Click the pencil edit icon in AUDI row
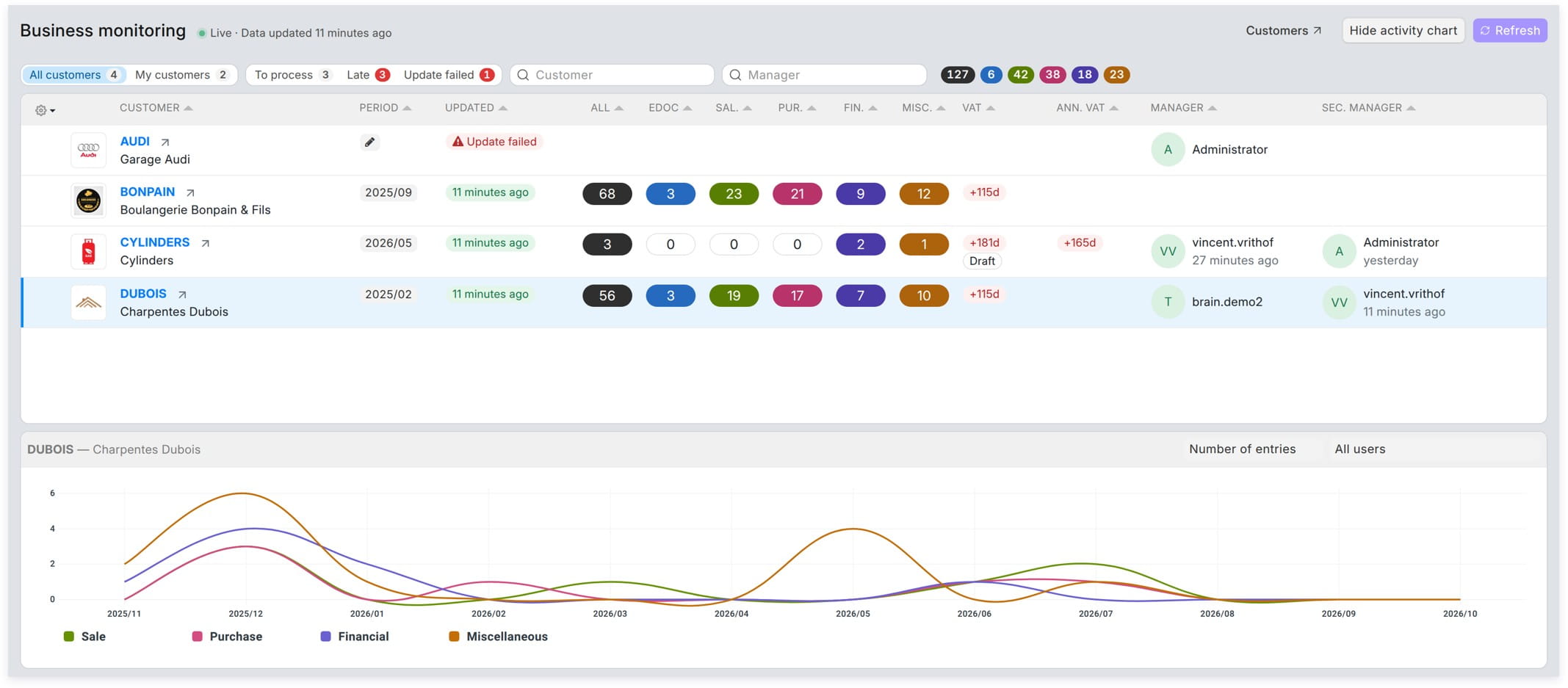Viewport: 1568px width, 688px height. pyautogui.click(x=370, y=142)
